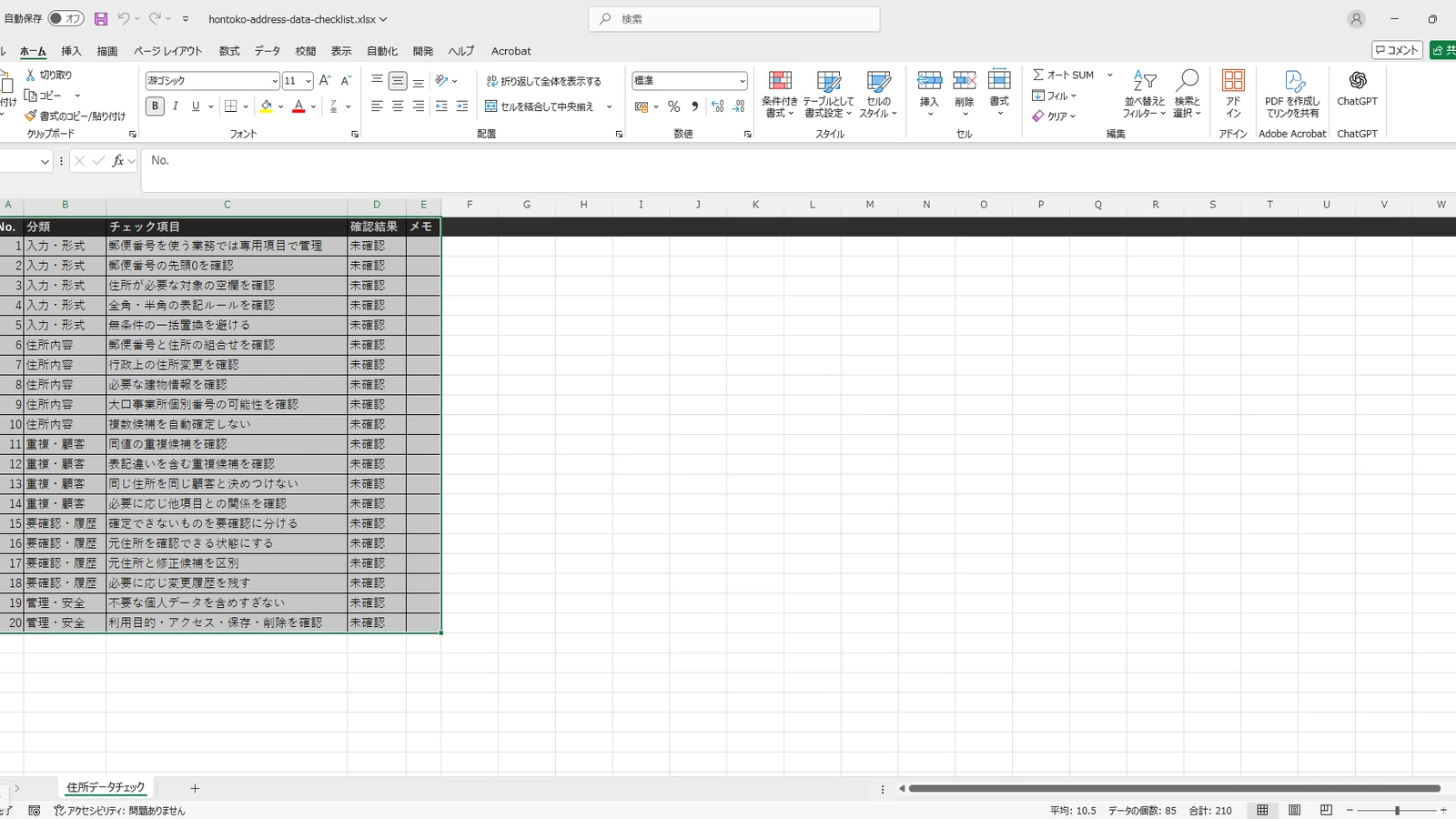Image resolution: width=1456 pixels, height=819 pixels.
Task: Toggle center horizontal alignment button
Action: 398,106
